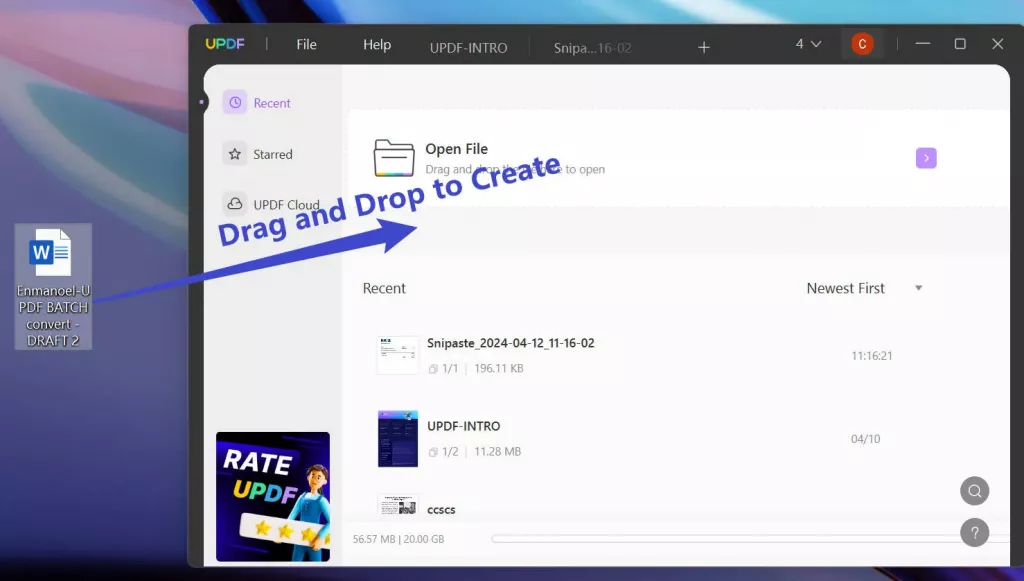Click the Open File folder icon
Viewport: 1024px width, 581px height.
(x=394, y=158)
